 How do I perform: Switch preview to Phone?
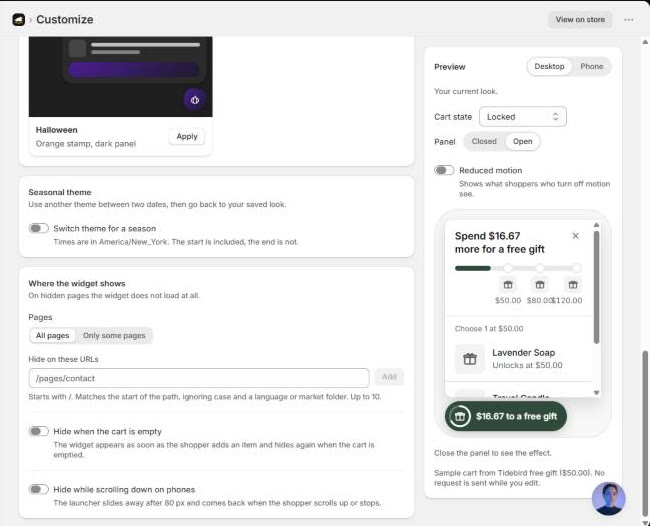click(x=592, y=66)
